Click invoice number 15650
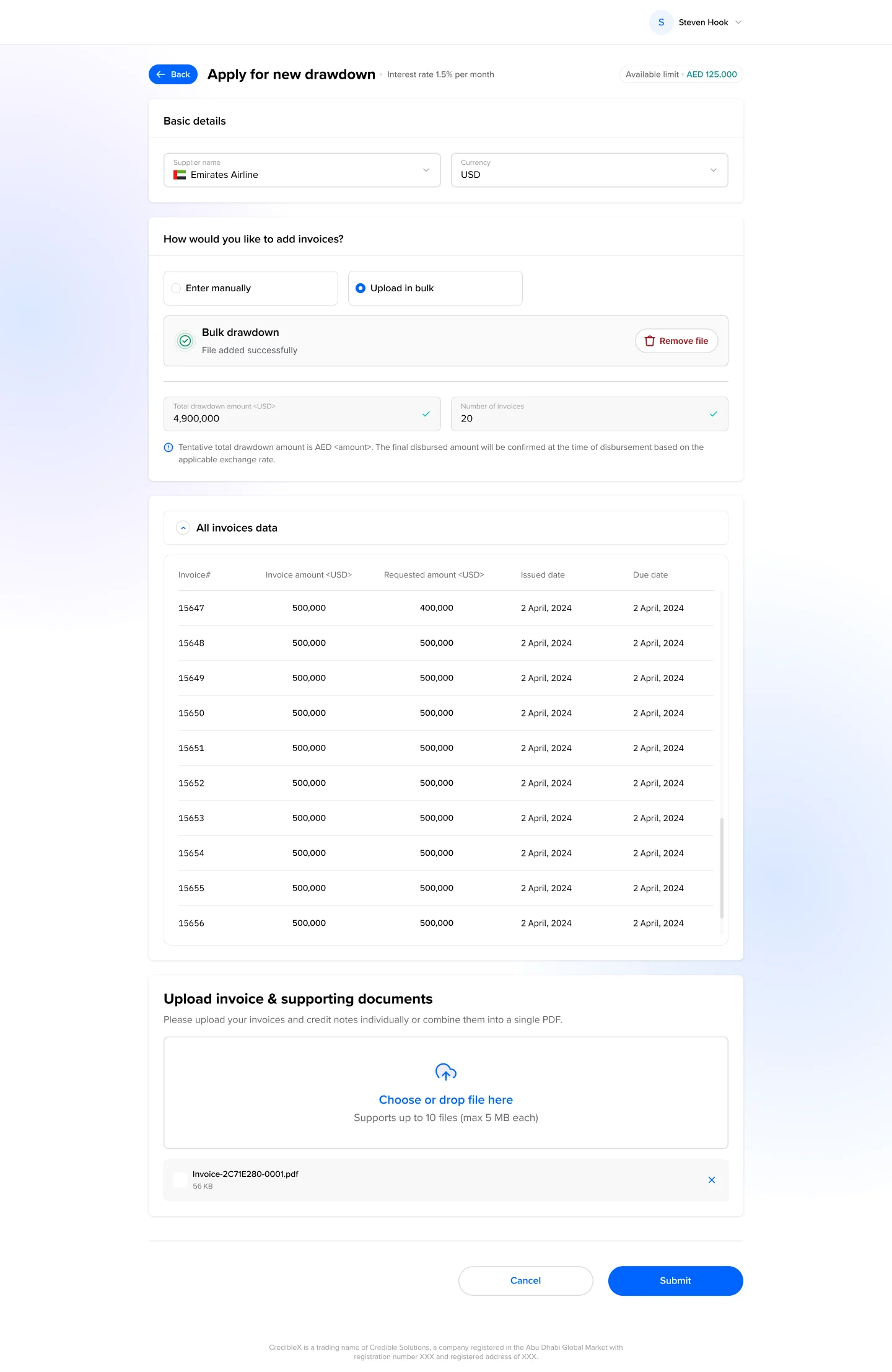The width and height of the screenshot is (892, 1372). [x=191, y=713]
